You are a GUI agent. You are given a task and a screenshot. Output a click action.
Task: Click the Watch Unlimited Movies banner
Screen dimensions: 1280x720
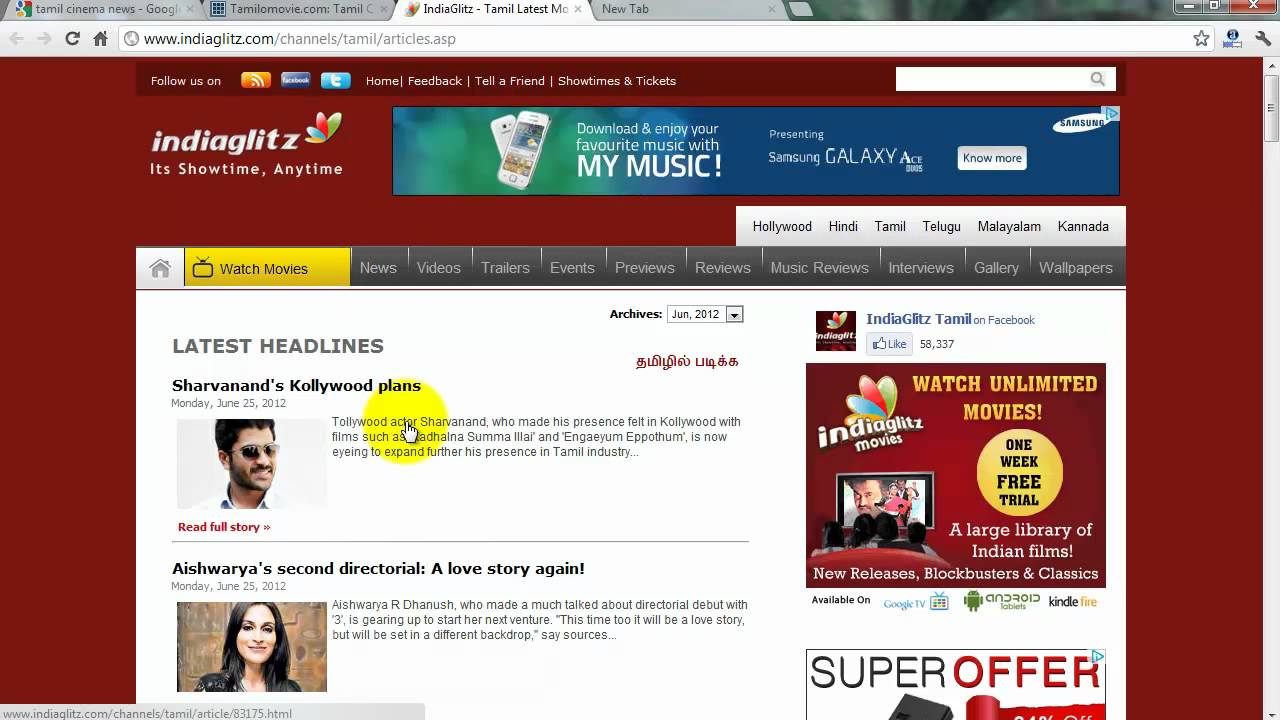[x=956, y=475]
